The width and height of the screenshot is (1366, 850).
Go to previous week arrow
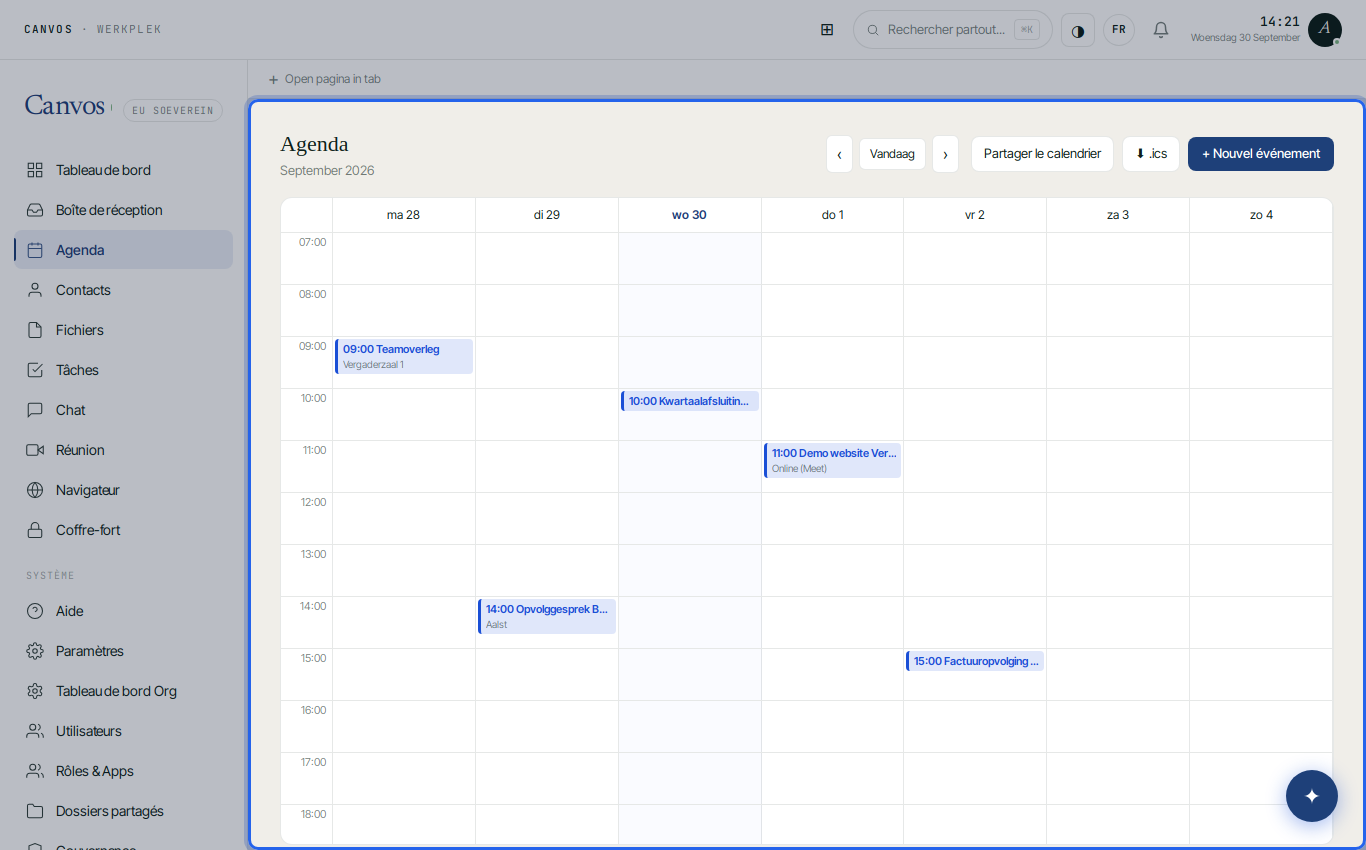[839, 154]
